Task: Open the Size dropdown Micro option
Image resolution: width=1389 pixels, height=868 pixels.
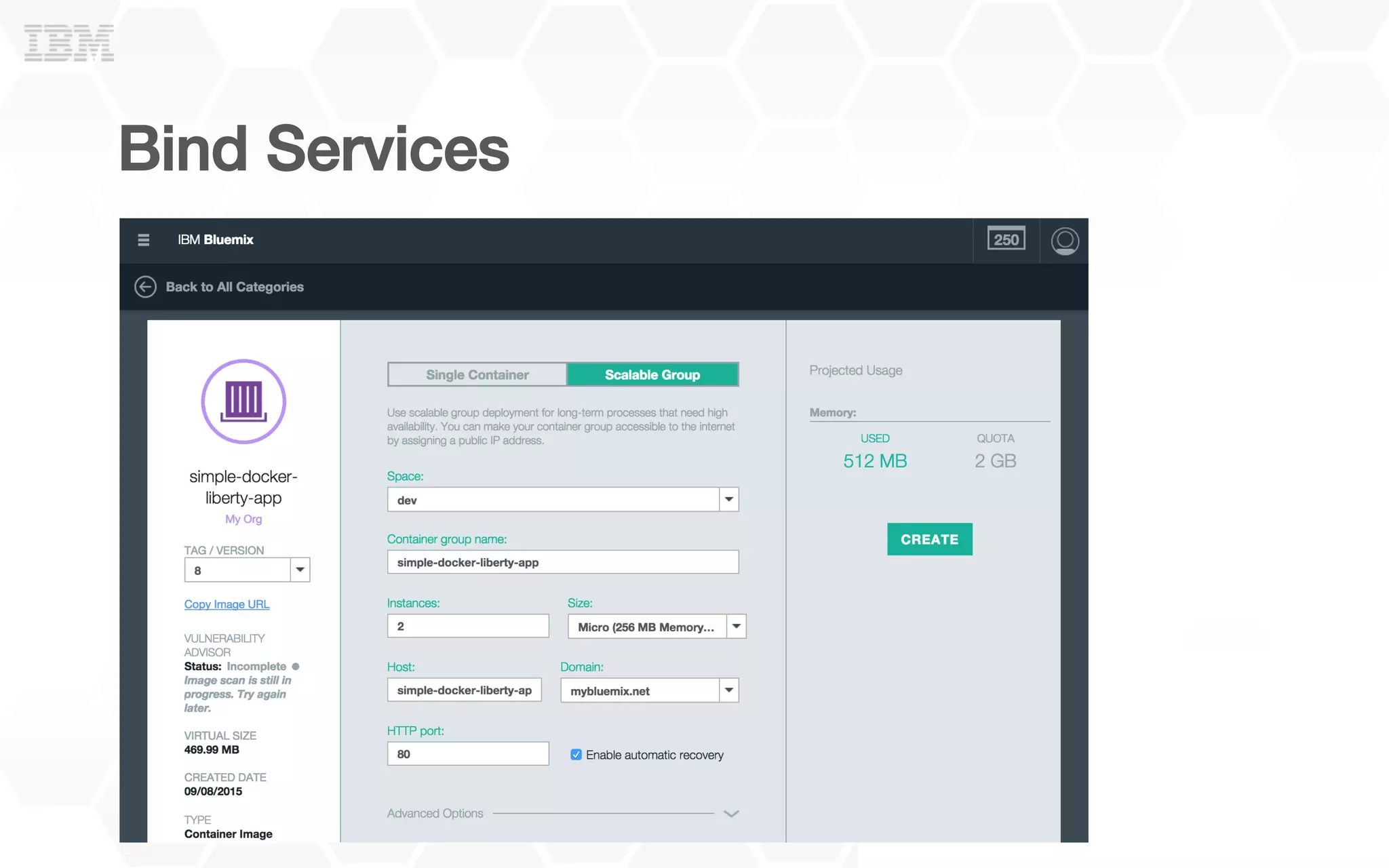Action: click(x=657, y=627)
